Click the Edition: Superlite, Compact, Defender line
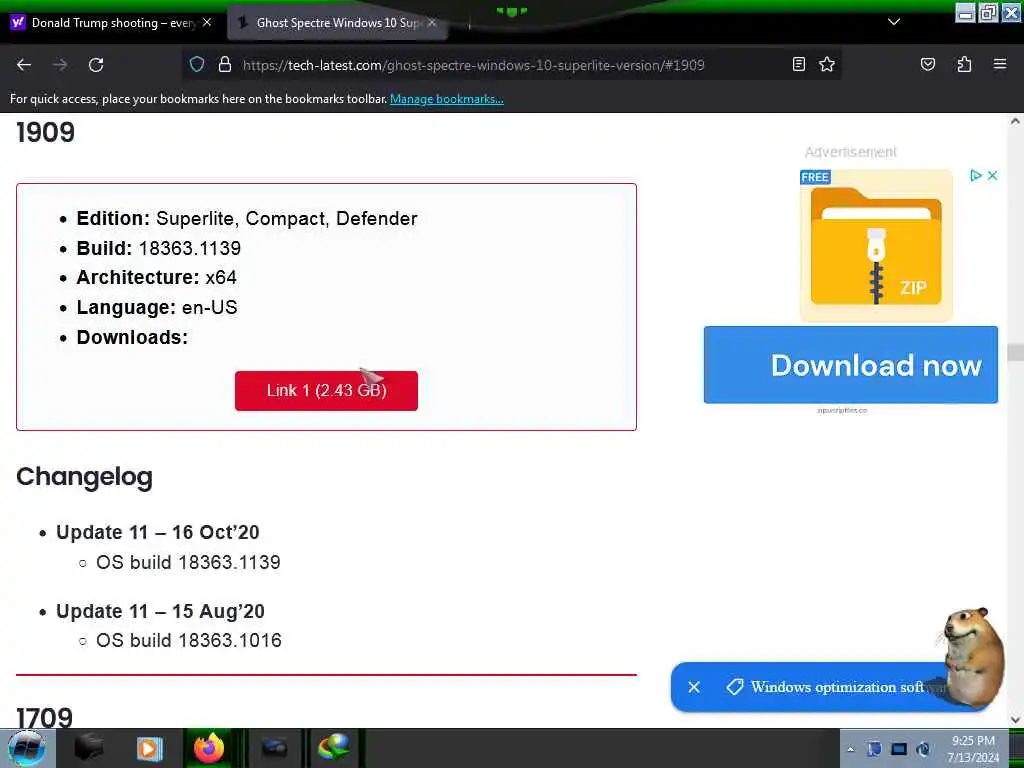The image size is (1024, 768). [x=247, y=218]
